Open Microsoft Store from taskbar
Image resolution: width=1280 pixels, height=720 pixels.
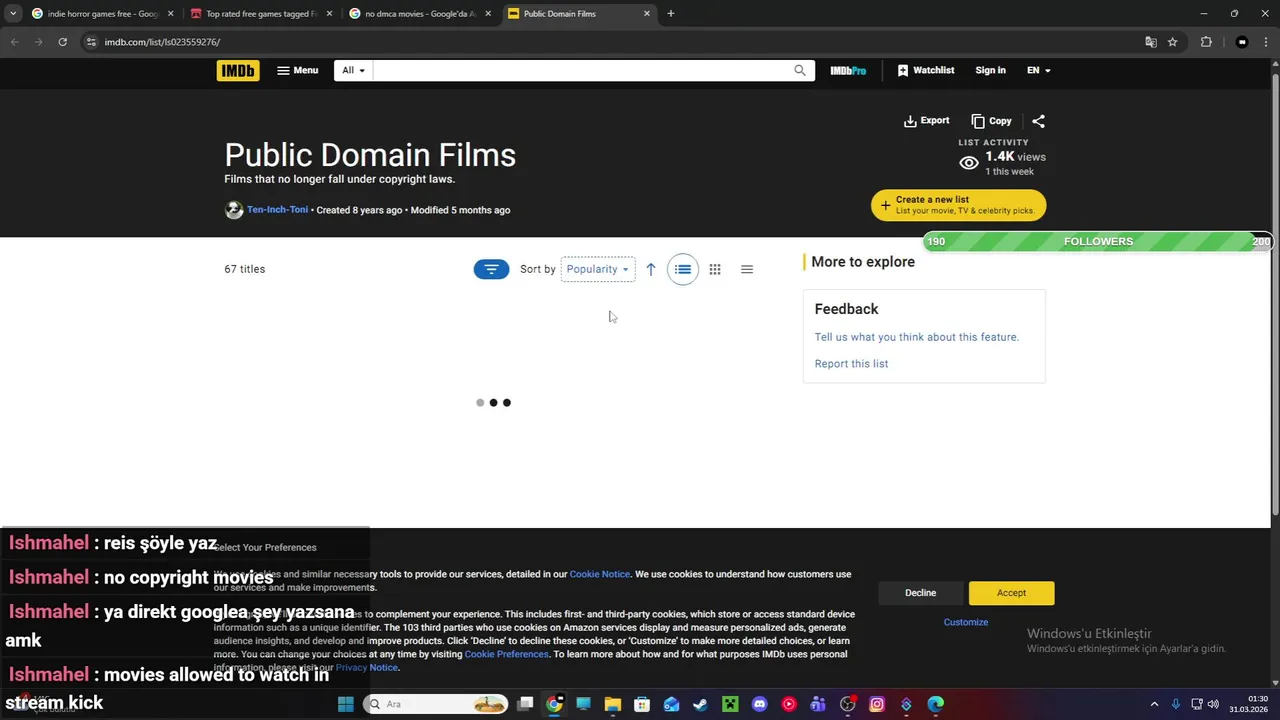[642, 704]
